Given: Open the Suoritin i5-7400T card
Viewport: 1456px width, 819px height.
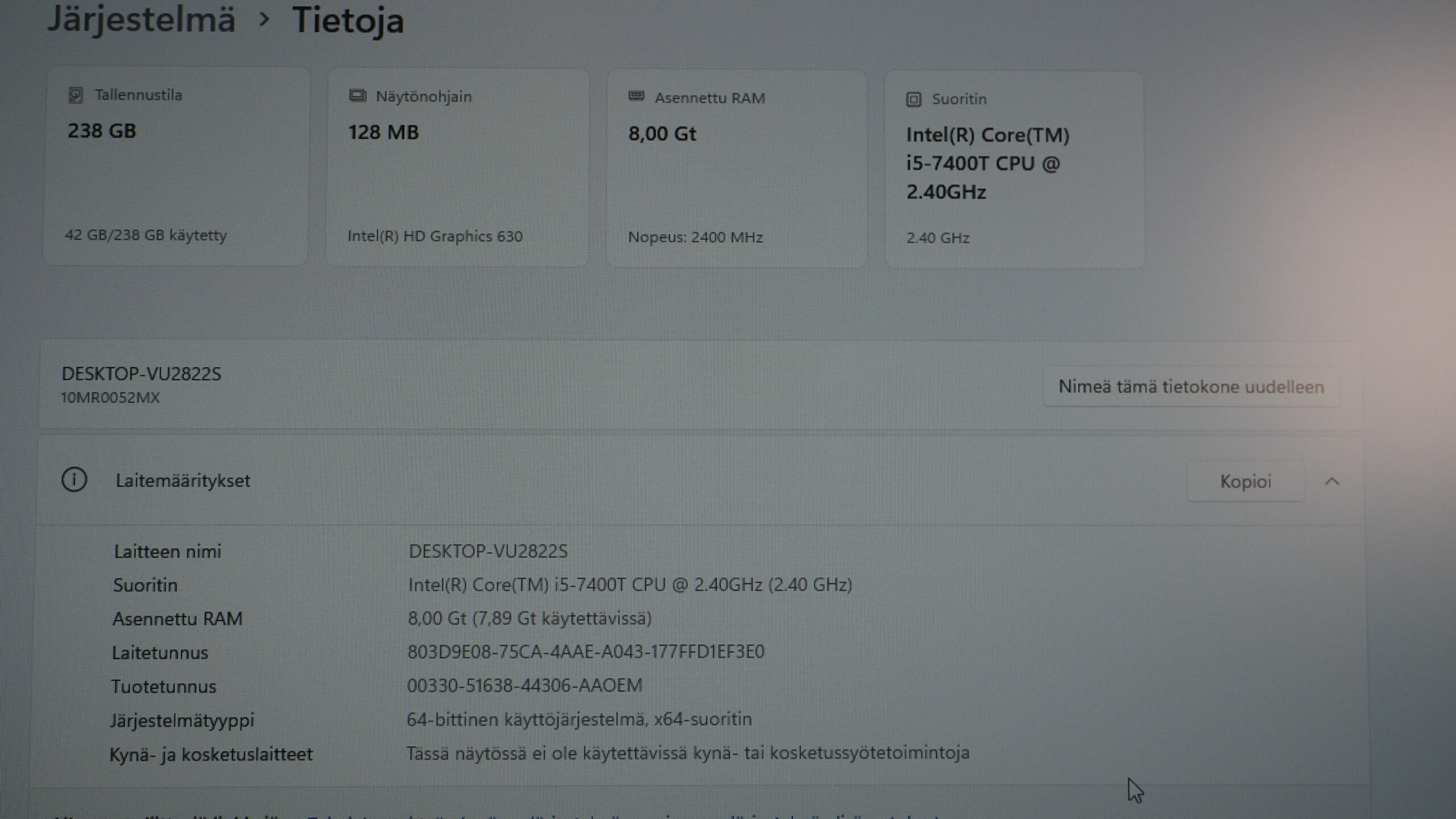Looking at the screenshot, I should 1014,171.
